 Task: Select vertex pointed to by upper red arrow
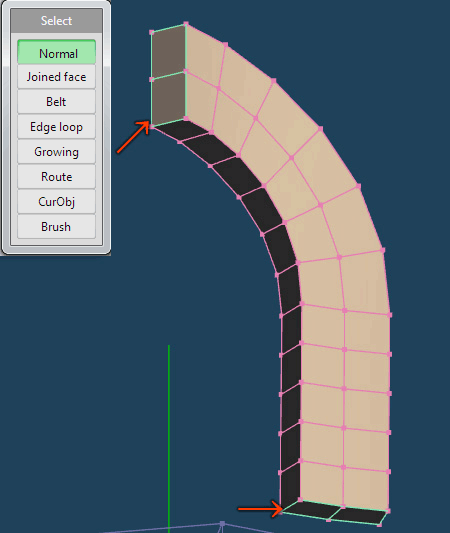(152, 126)
